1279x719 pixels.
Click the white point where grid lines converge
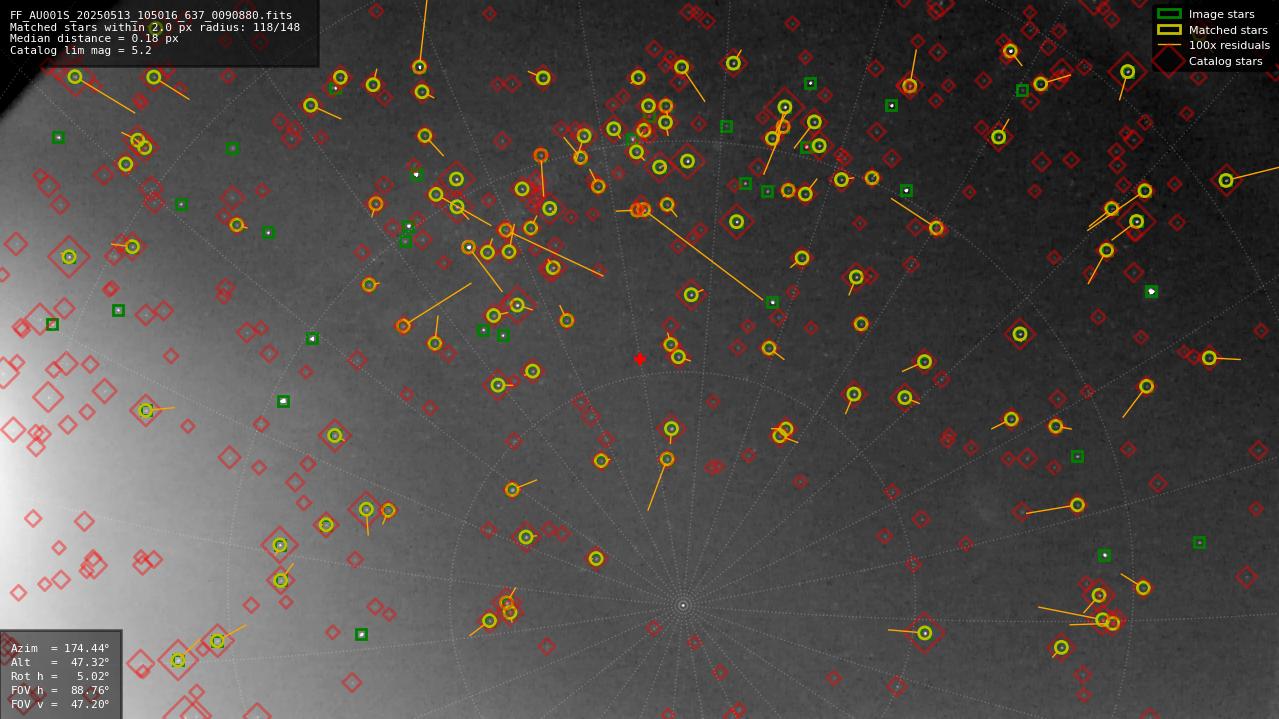(683, 605)
